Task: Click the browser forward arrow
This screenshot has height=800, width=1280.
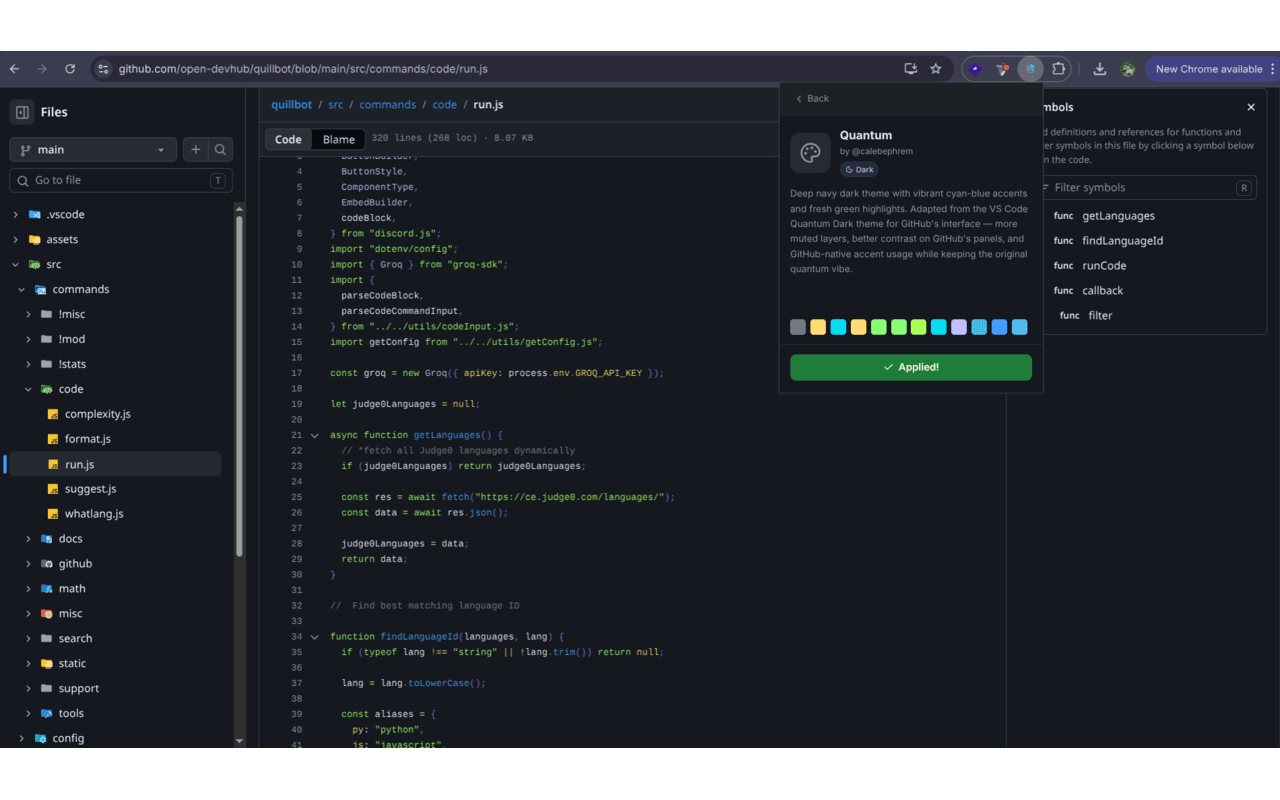Action: pyautogui.click(x=42, y=69)
